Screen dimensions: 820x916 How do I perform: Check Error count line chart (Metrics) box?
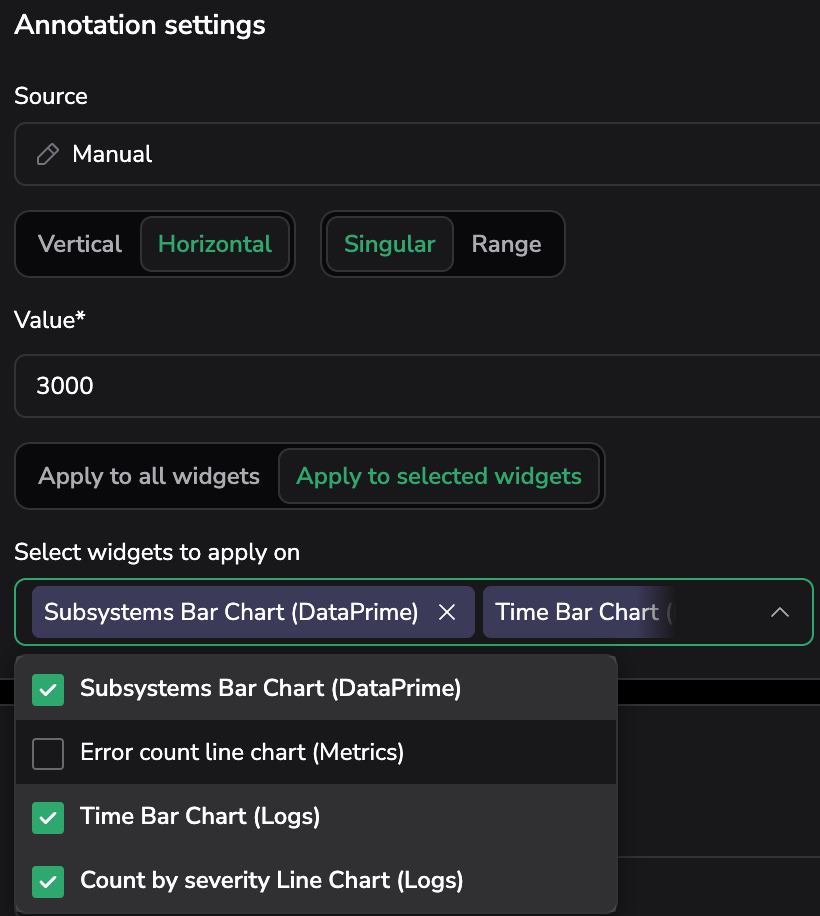(x=48, y=753)
